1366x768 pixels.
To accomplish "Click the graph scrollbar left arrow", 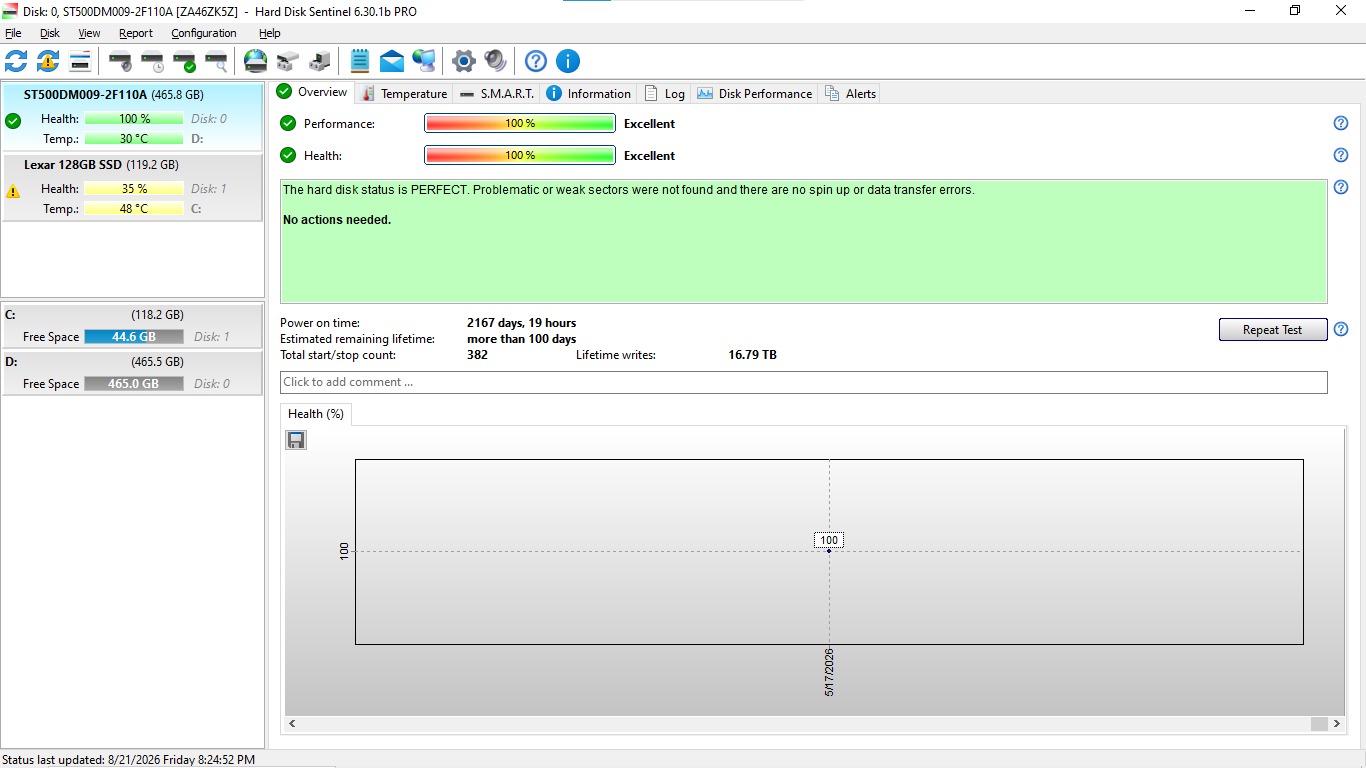I will tap(292, 723).
